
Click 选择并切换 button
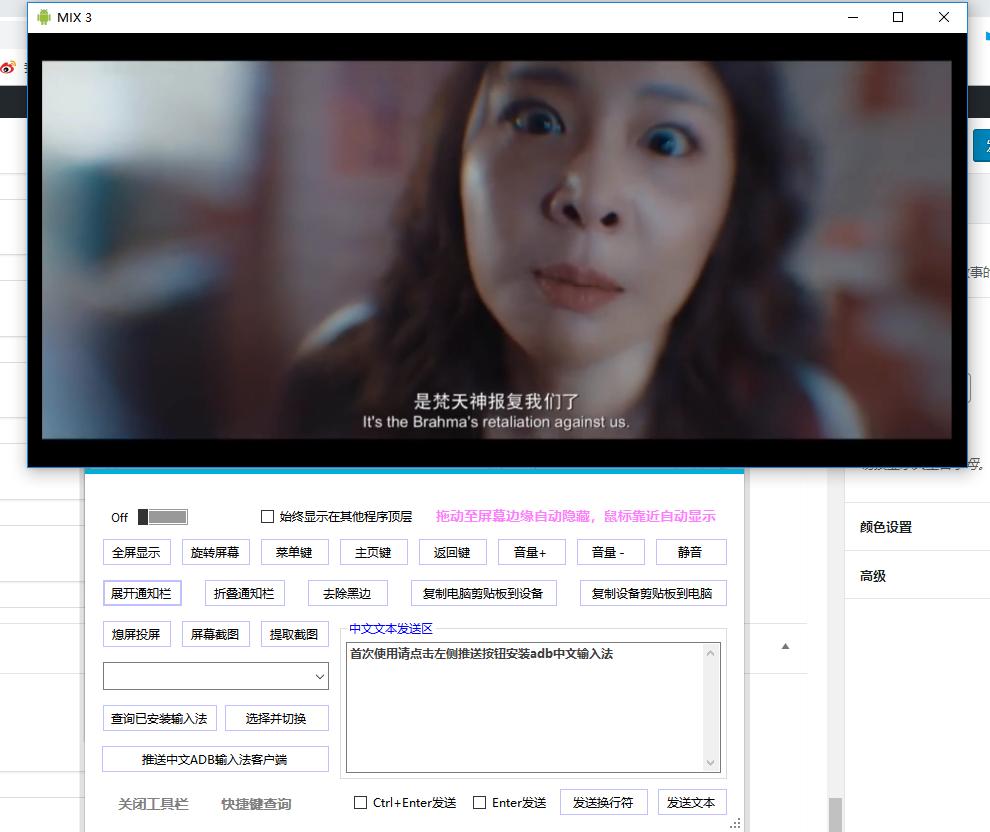277,718
